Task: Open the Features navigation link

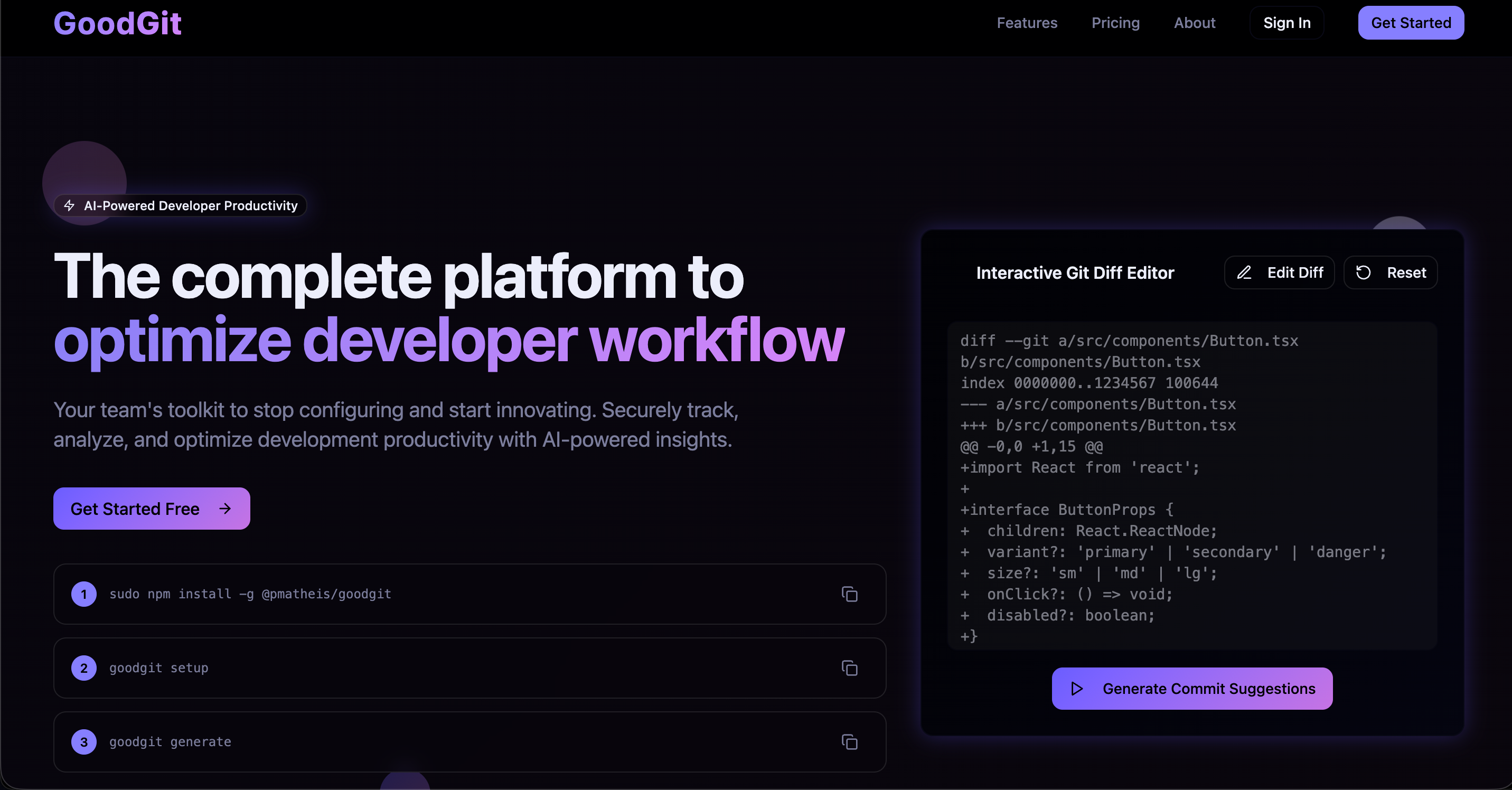Action: (1027, 23)
